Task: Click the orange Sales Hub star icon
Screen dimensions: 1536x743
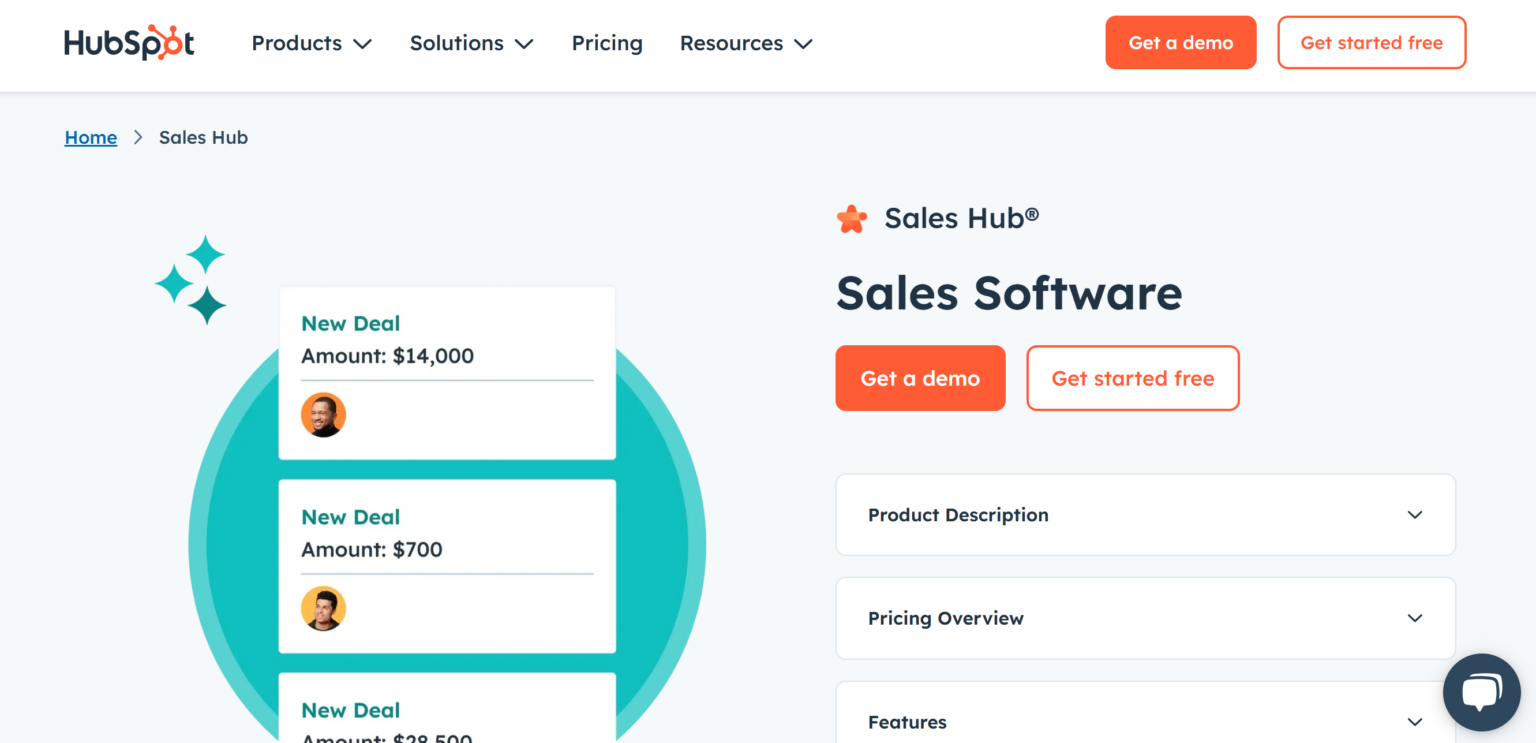Action: click(852, 219)
